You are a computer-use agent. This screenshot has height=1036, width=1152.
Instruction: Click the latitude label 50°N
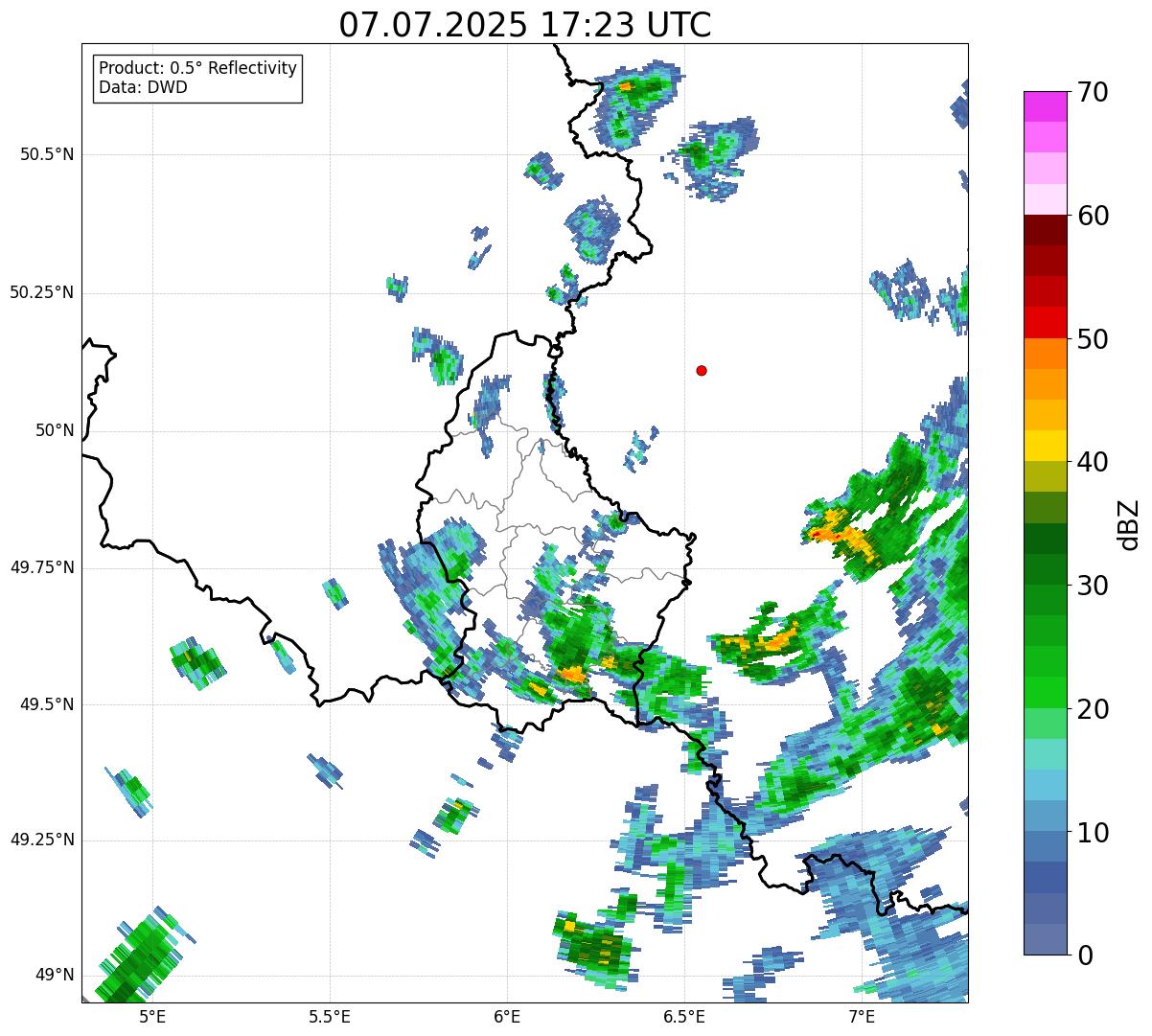pyautogui.click(x=54, y=430)
